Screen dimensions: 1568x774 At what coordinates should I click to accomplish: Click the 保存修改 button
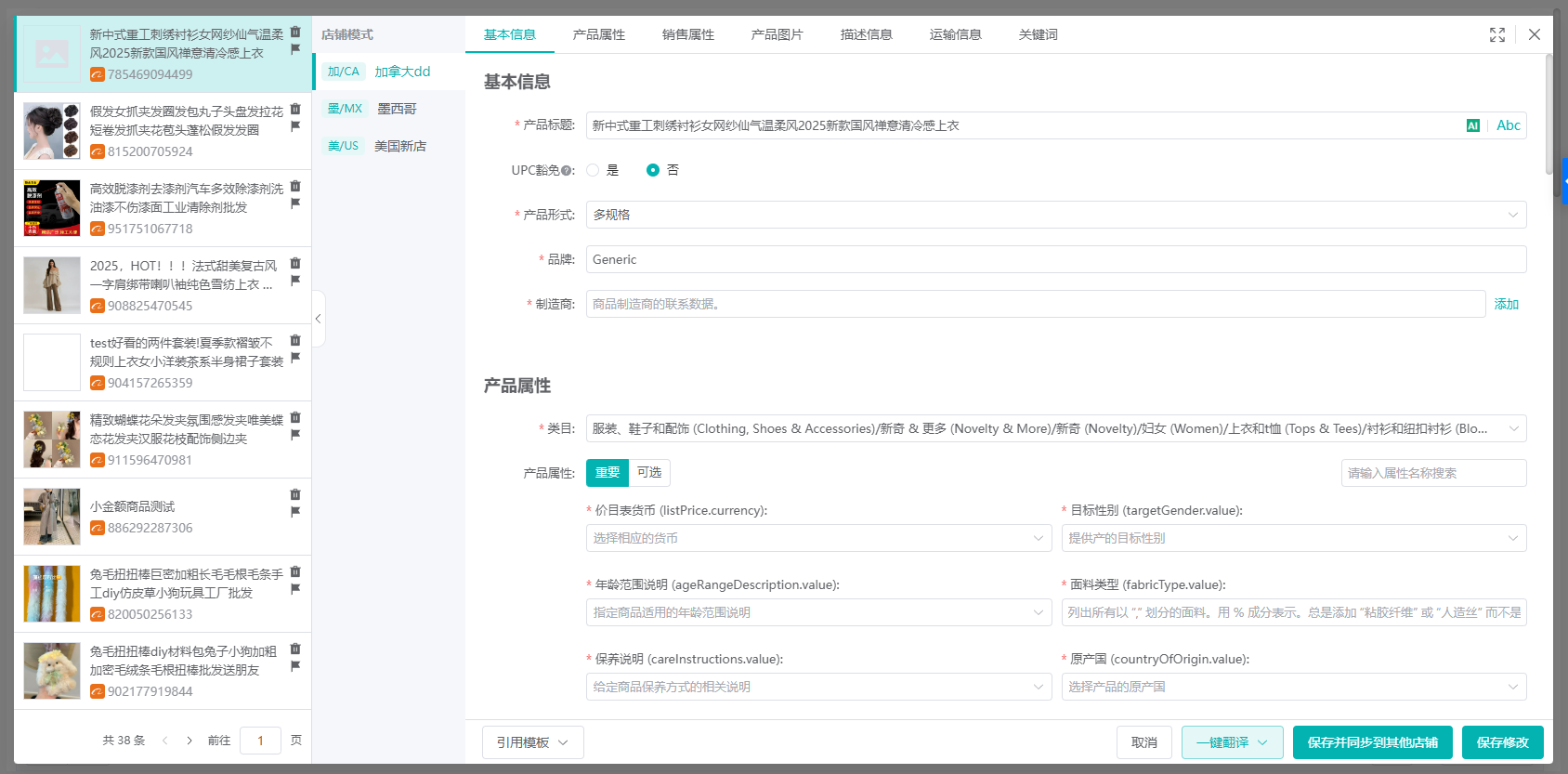point(1502,742)
